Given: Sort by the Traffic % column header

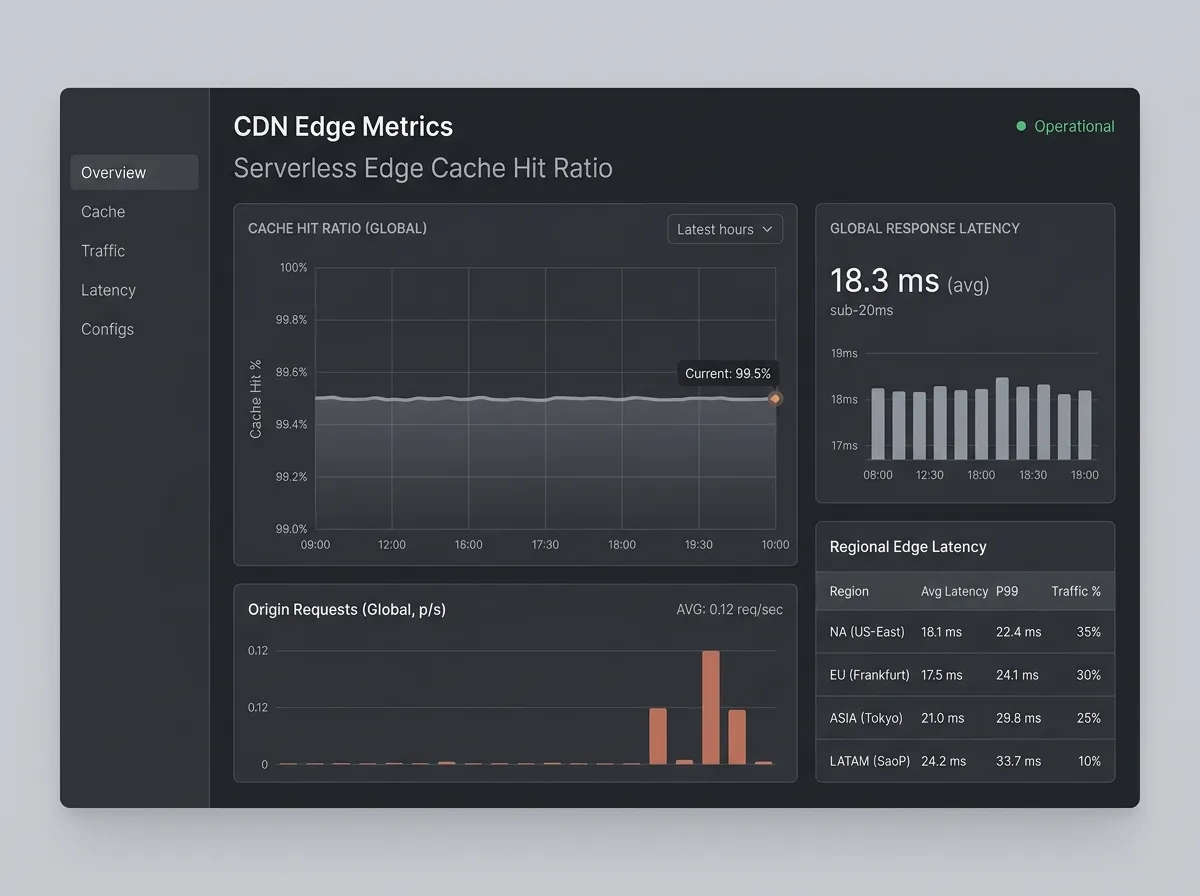Looking at the screenshot, I should [x=1076, y=591].
